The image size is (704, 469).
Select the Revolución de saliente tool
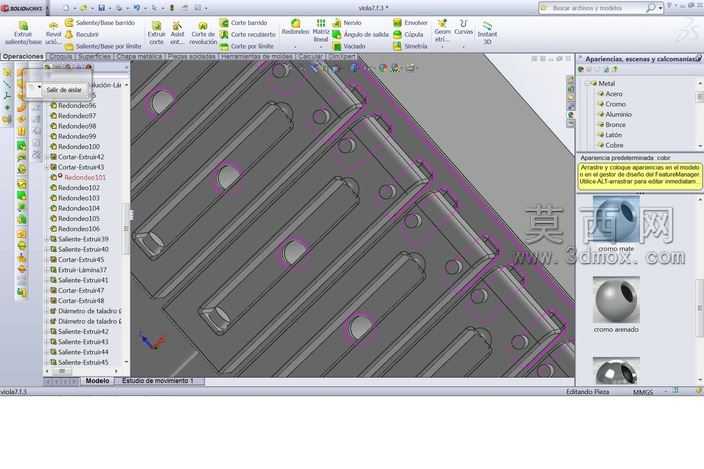pyautogui.click(x=53, y=33)
